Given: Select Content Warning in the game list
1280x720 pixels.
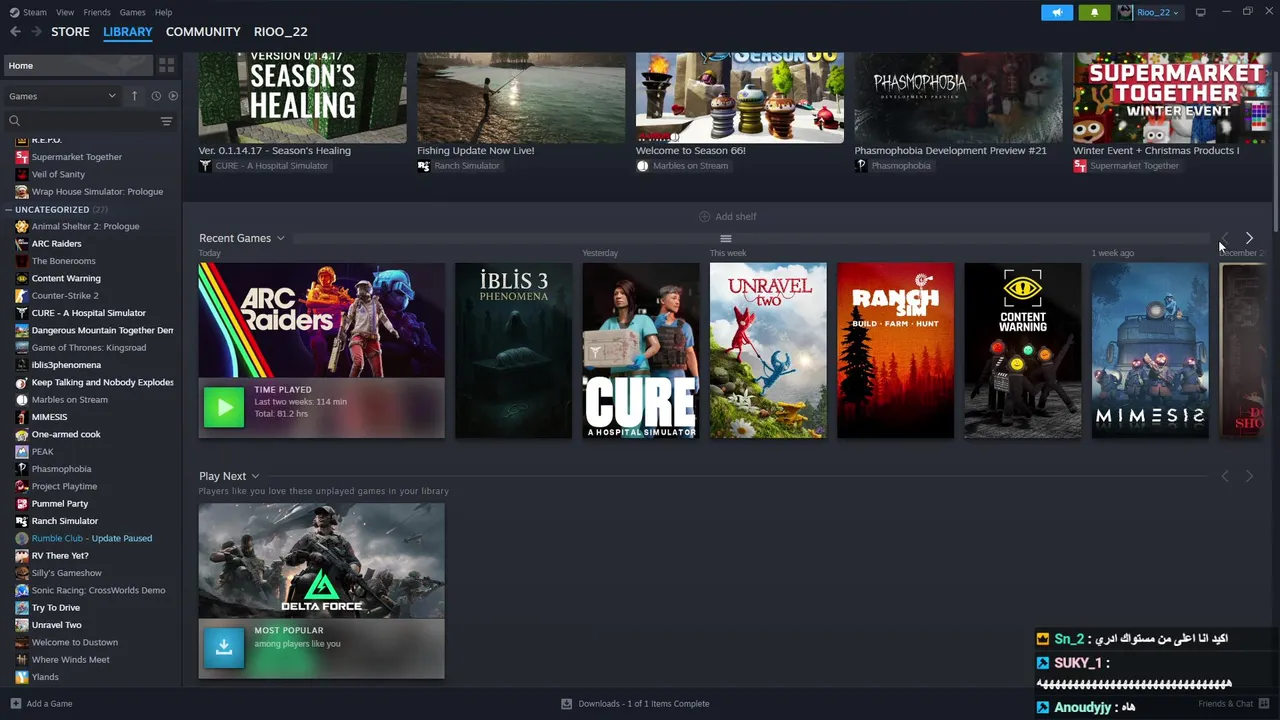Looking at the screenshot, I should click(x=66, y=278).
